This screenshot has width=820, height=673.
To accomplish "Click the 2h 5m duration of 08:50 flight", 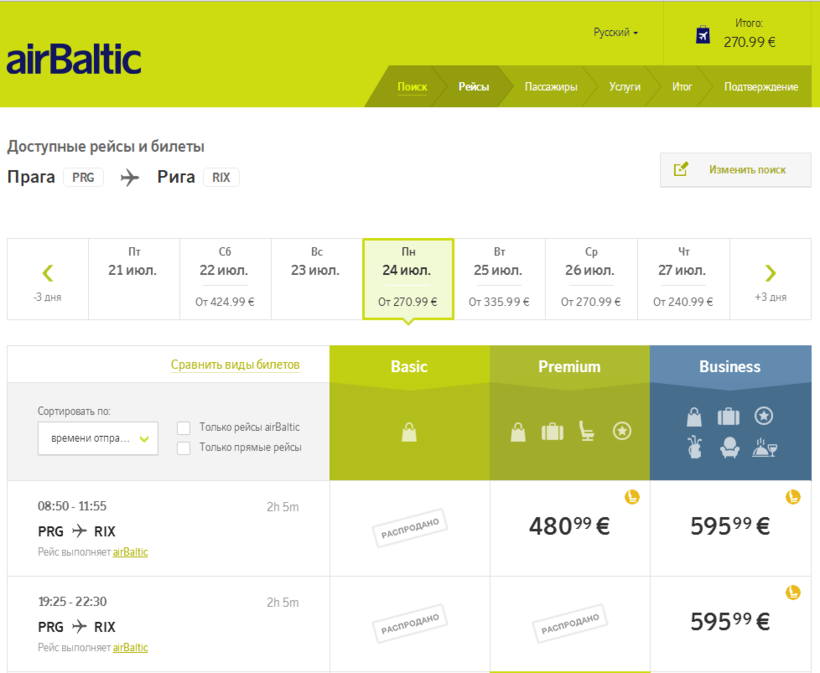I will (x=283, y=507).
